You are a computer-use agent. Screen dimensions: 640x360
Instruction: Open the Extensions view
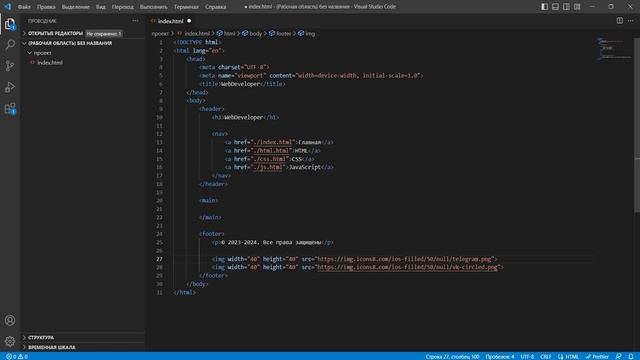coord(10,109)
